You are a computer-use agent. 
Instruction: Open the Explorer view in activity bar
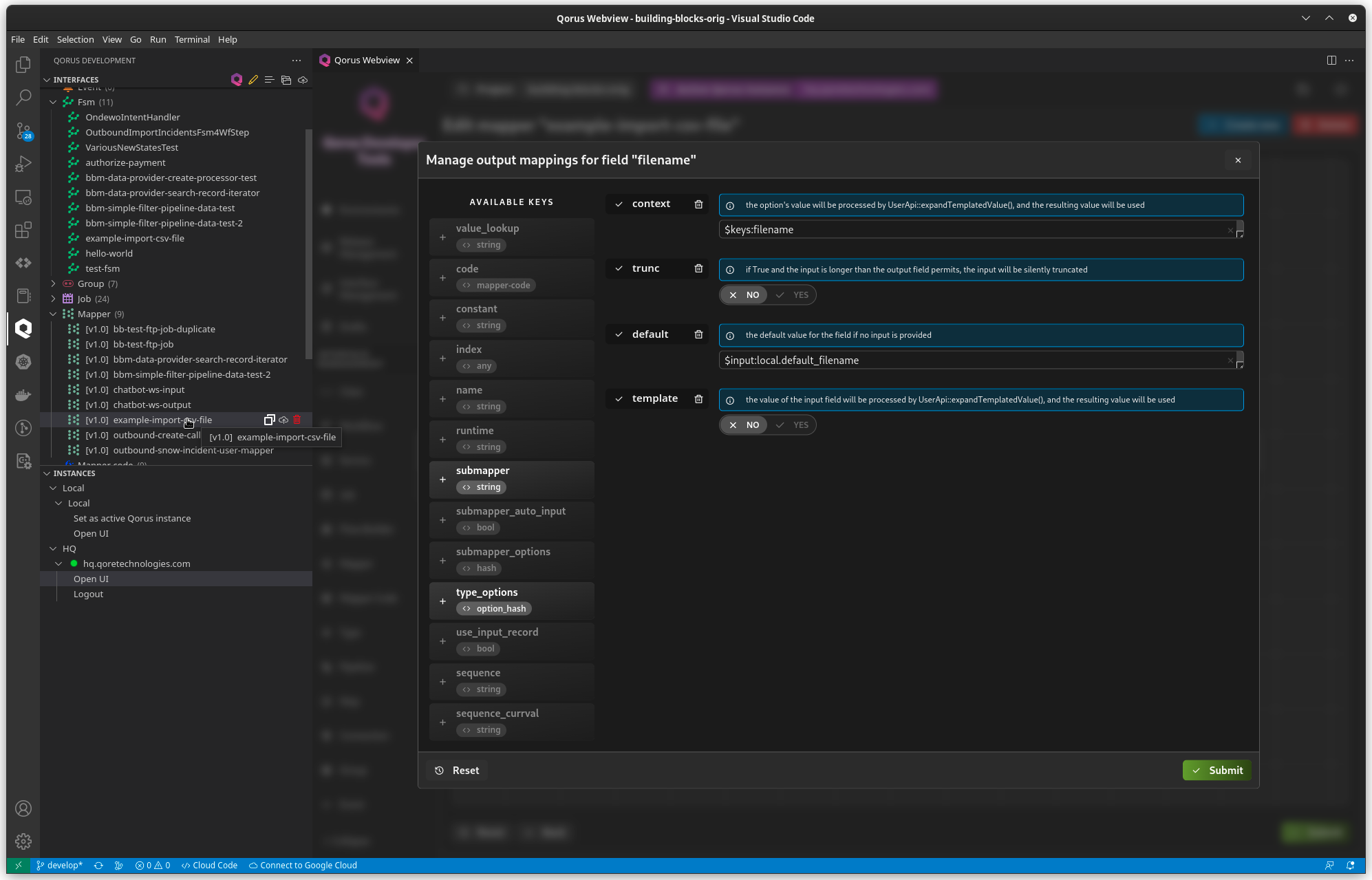(x=23, y=64)
